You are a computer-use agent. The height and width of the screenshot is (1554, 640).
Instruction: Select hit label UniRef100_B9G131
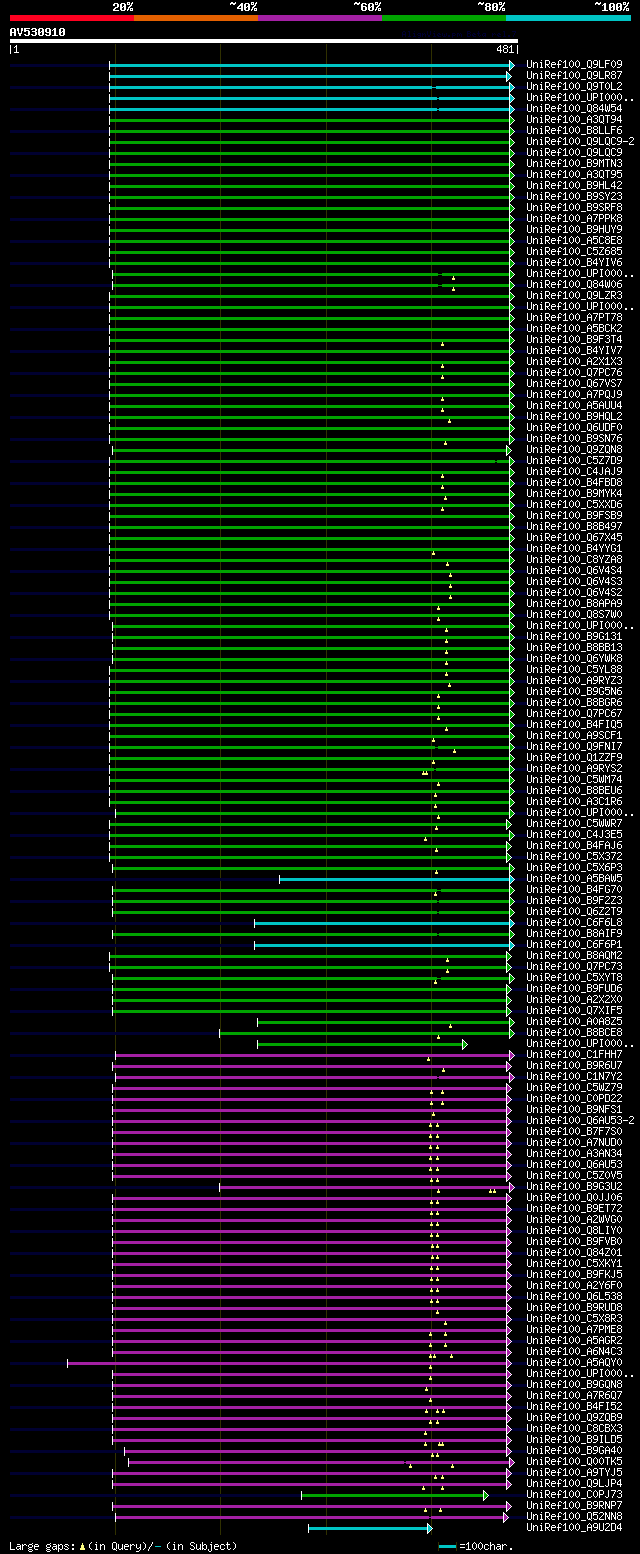tap(574, 636)
